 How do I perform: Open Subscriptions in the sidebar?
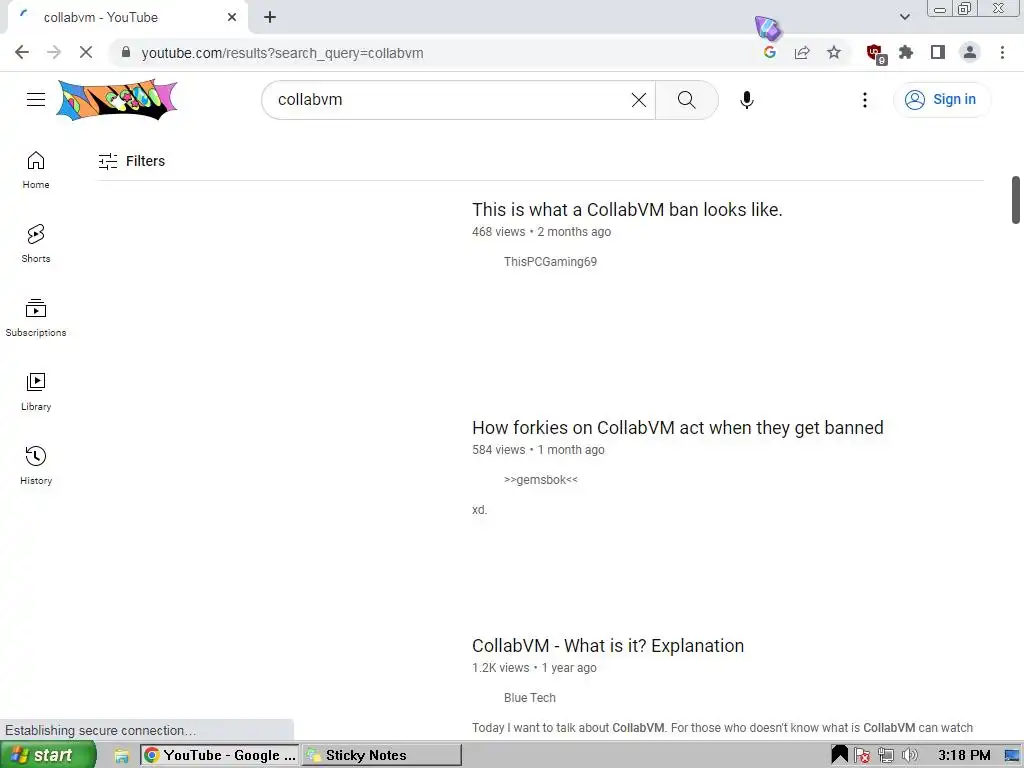pos(36,317)
